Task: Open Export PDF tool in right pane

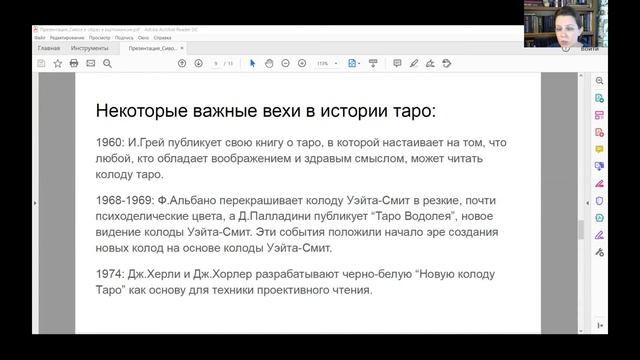Action: 599,98
